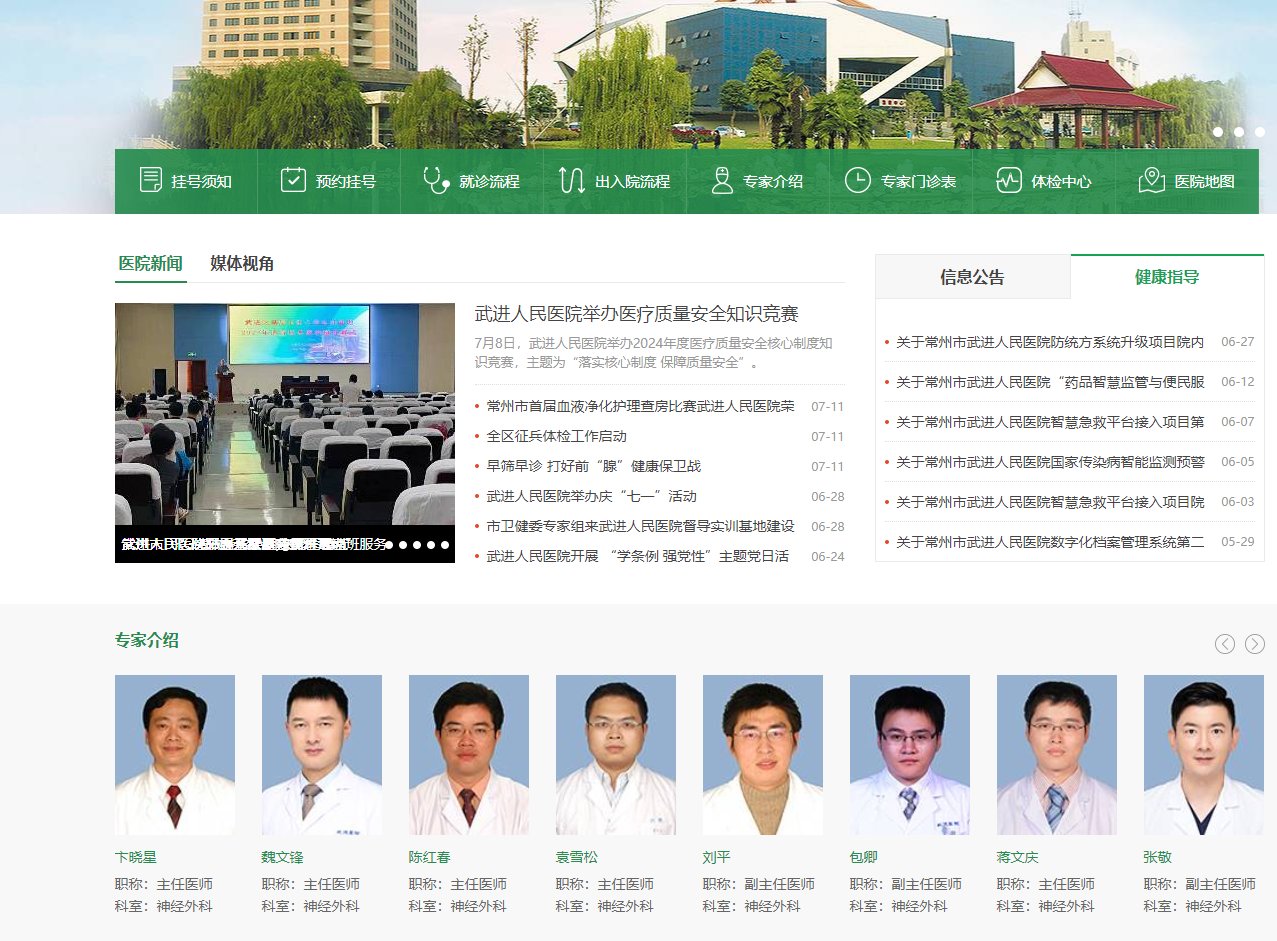Open news 常州市首届血液净化护理查房比赛

(x=641, y=406)
